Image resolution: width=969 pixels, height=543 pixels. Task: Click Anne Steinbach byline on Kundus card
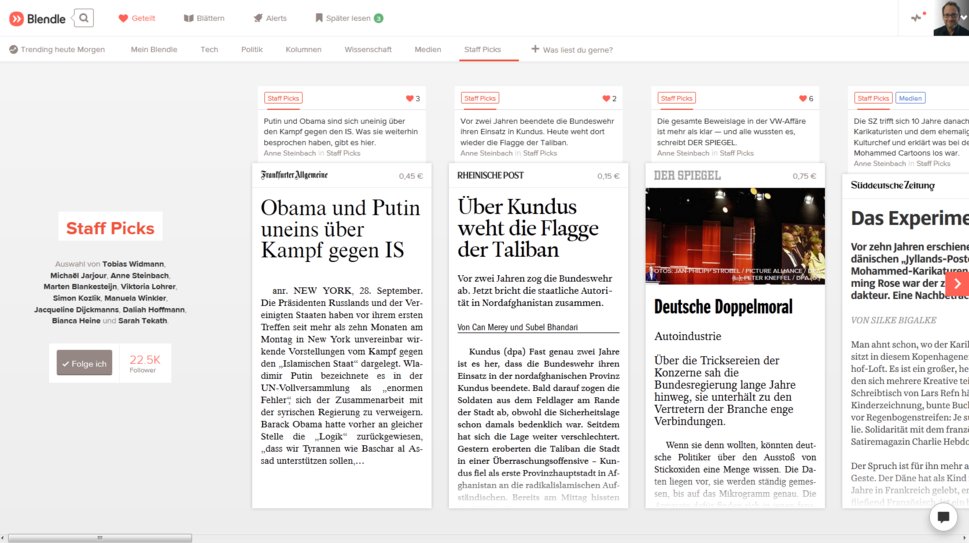(x=486, y=153)
